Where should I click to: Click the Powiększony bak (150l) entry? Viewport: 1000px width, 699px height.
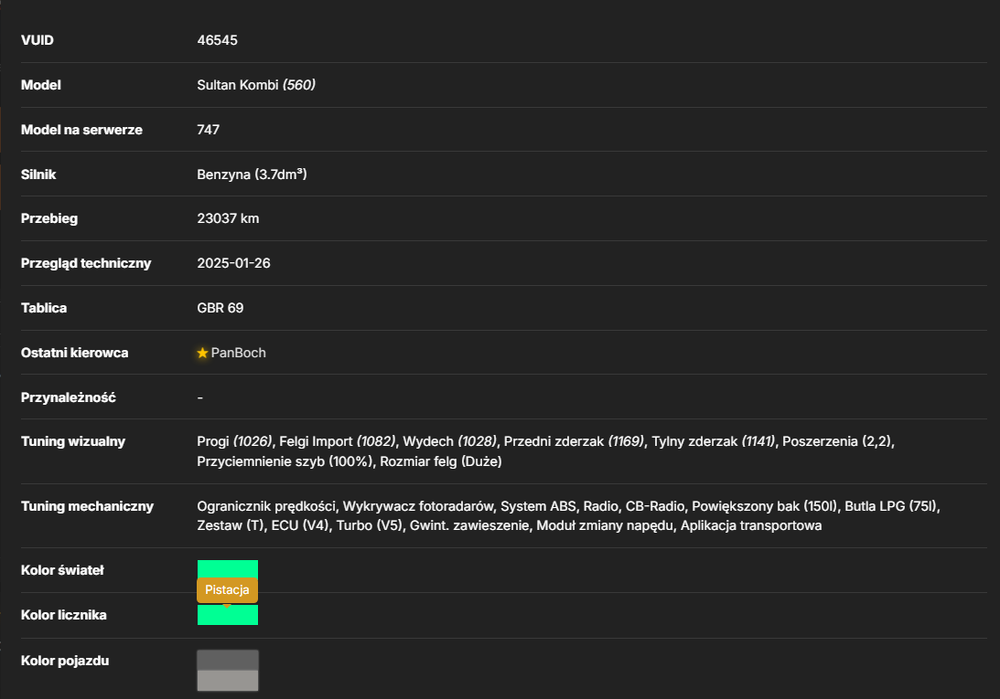[x=765, y=506]
